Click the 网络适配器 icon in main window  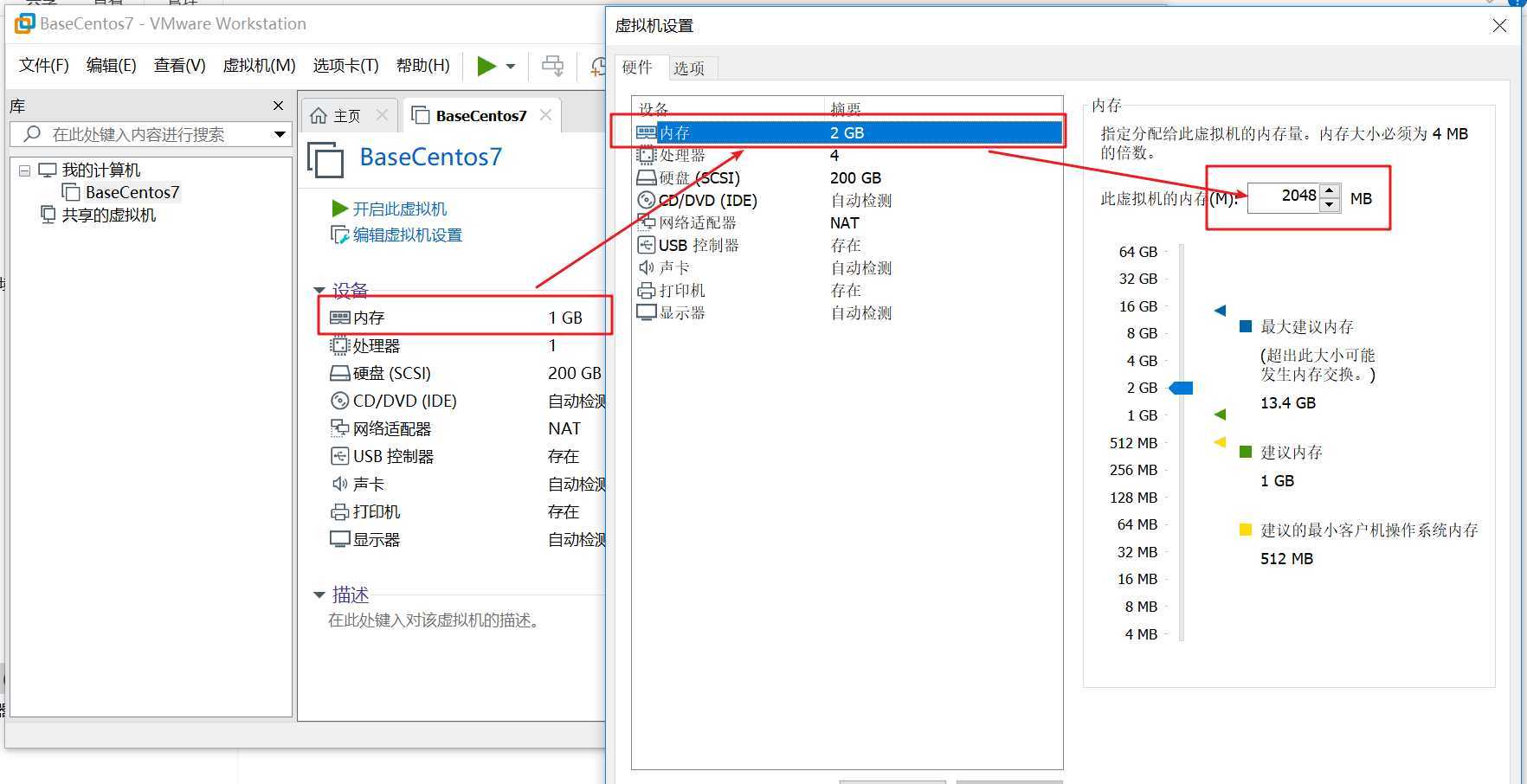[x=340, y=428]
